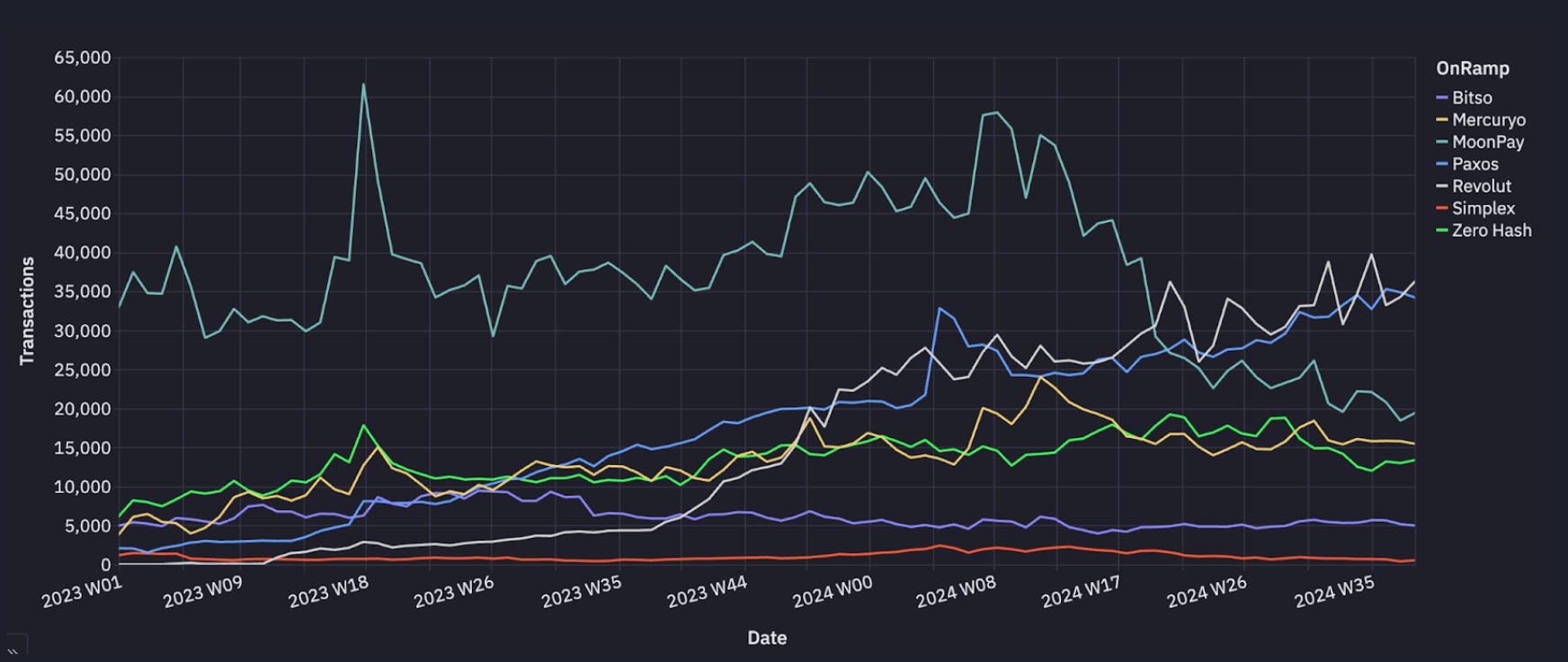
Task: Click the resize grip icon at bottom-left
Action: [x=13, y=649]
